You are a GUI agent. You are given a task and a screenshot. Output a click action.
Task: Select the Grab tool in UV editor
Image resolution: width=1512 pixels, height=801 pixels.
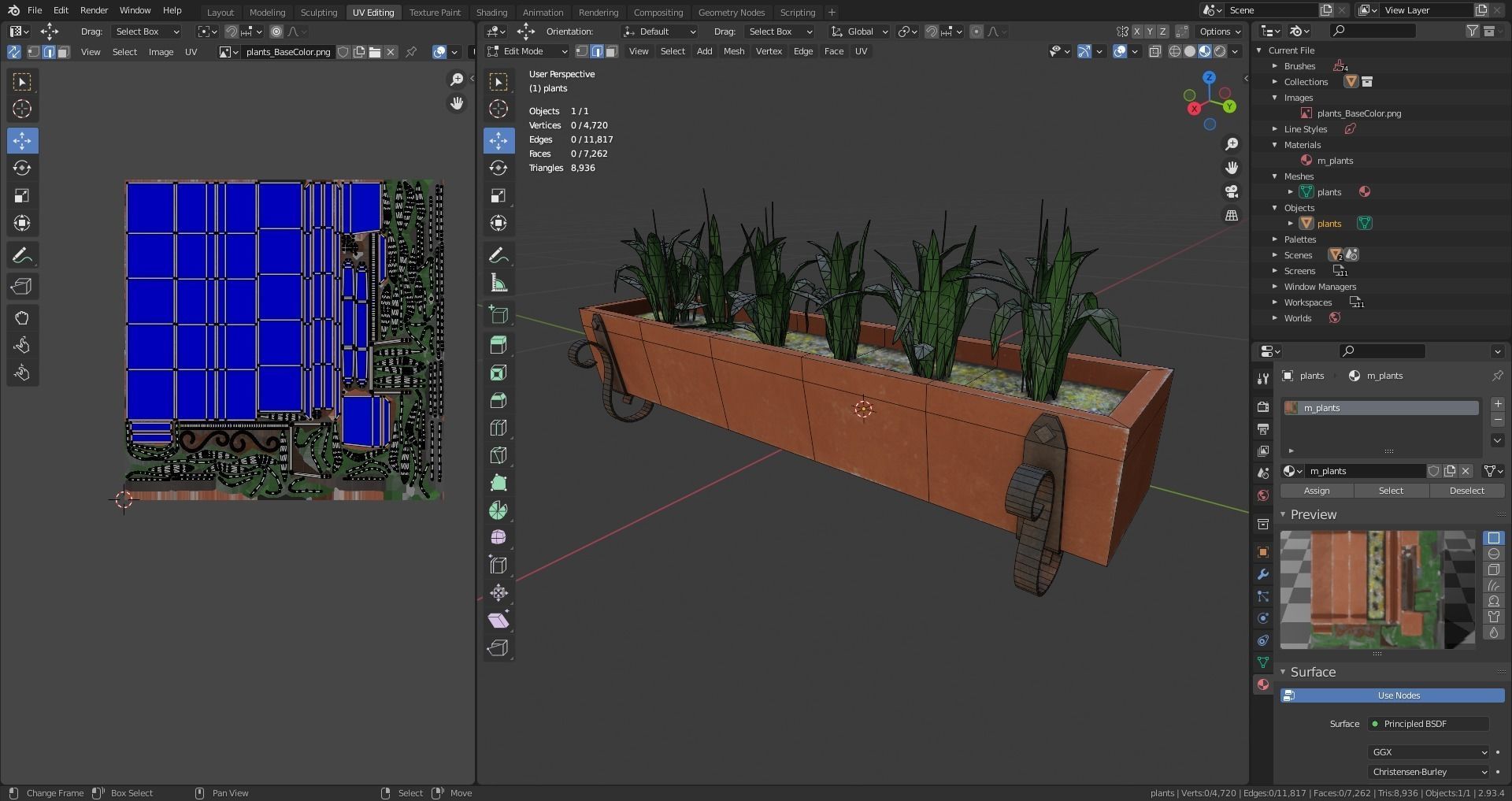(22, 318)
